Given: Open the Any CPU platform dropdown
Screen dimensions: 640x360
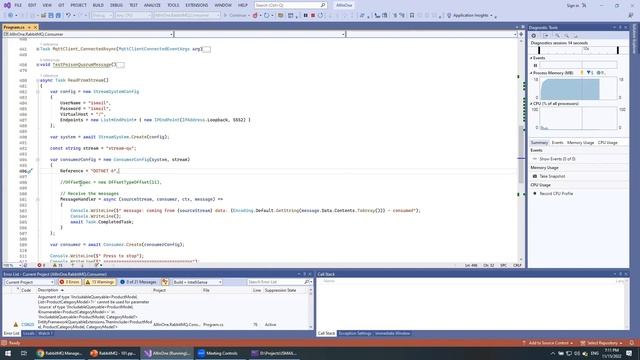Looking at the screenshot, I should coord(133,16).
